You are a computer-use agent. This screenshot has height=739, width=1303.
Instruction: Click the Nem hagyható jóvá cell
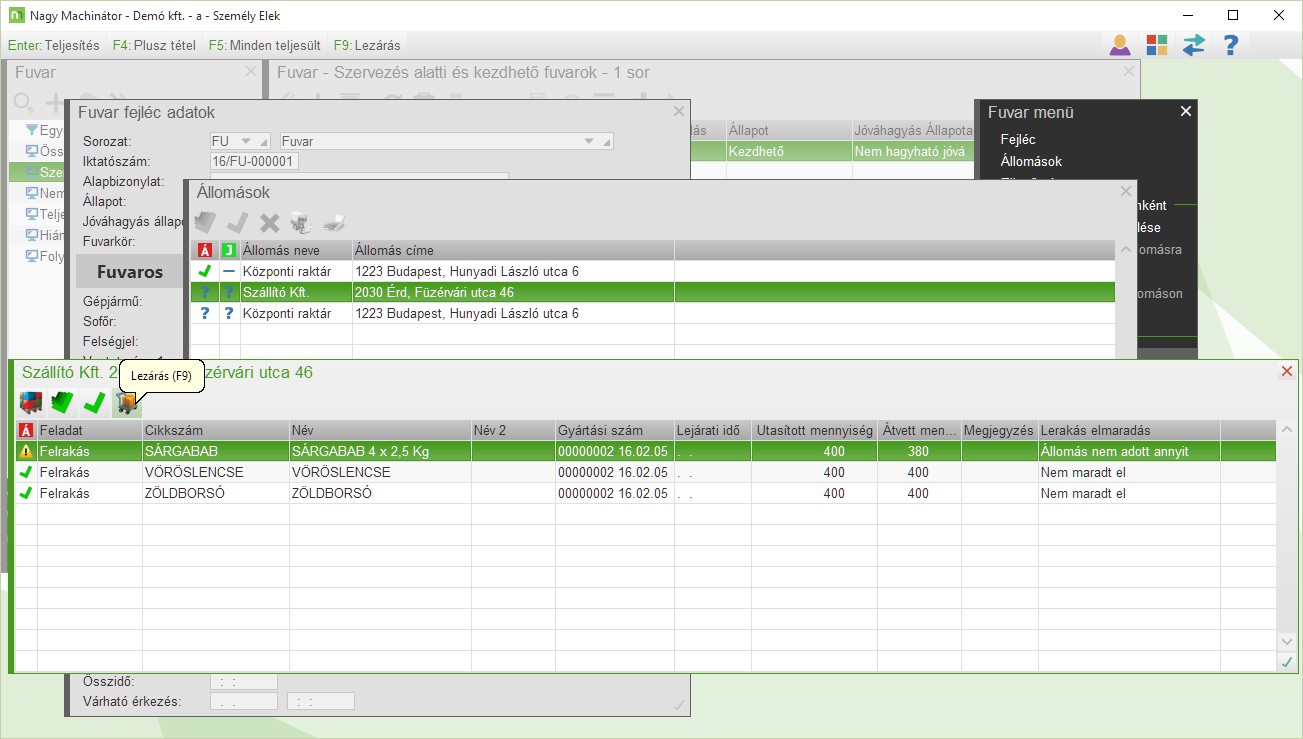coord(912,152)
